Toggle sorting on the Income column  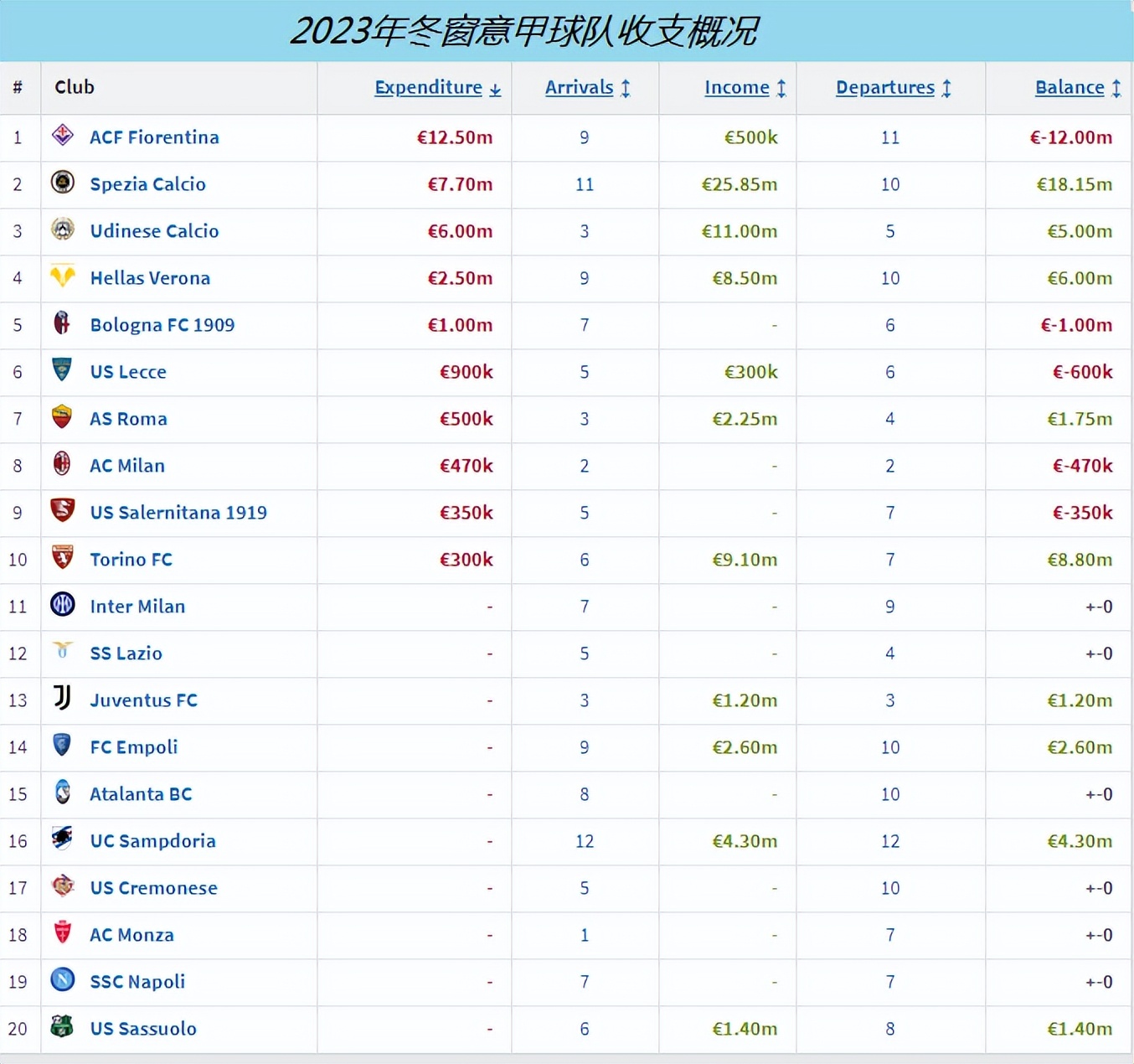coord(745,87)
